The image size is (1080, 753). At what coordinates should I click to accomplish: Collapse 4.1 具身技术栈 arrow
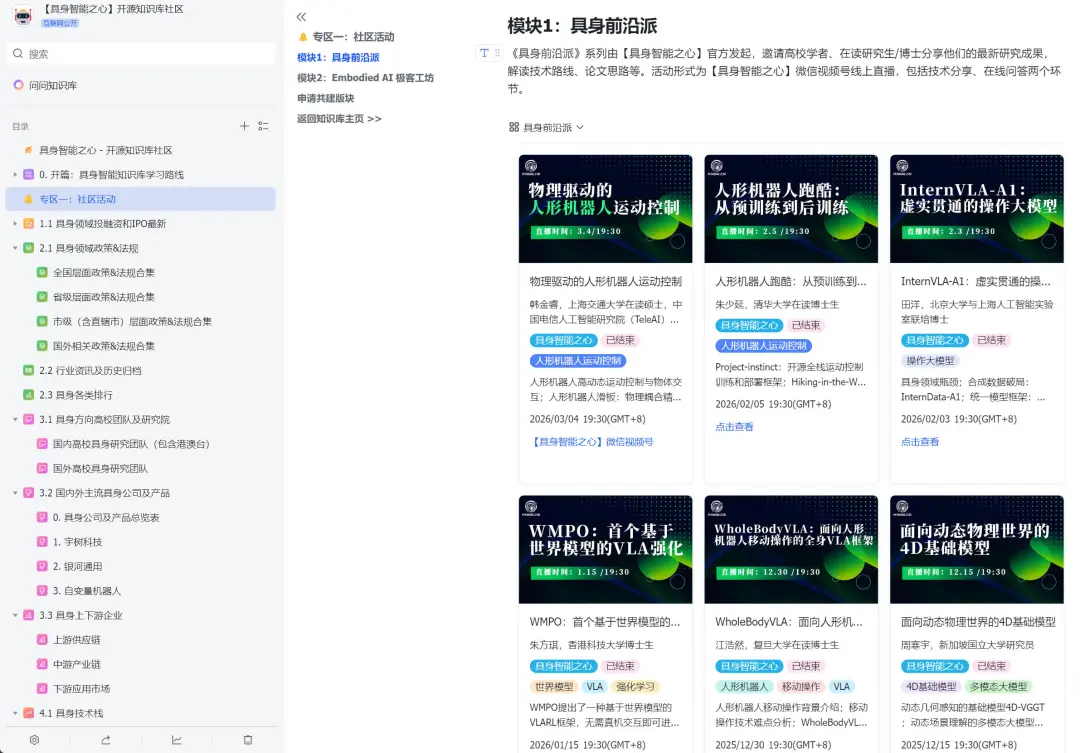click(x=15, y=713)
